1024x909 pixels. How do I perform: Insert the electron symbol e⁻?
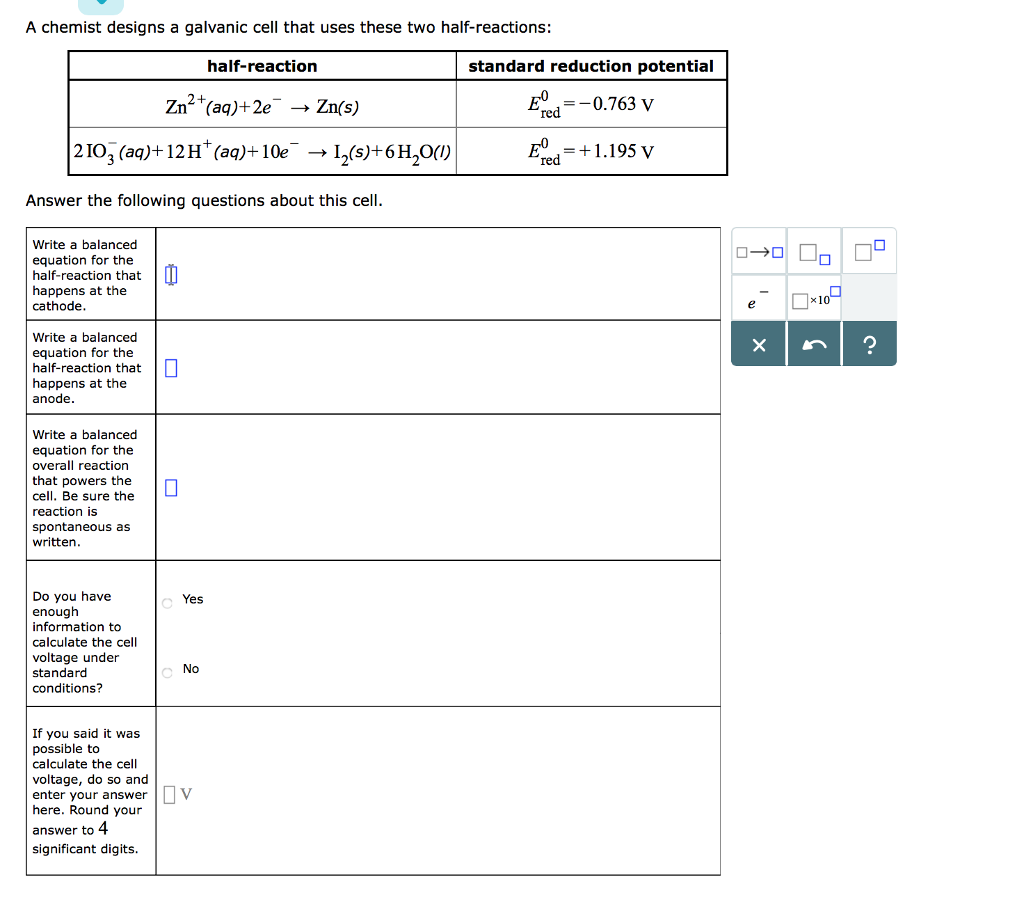click(x=759, y=298)
